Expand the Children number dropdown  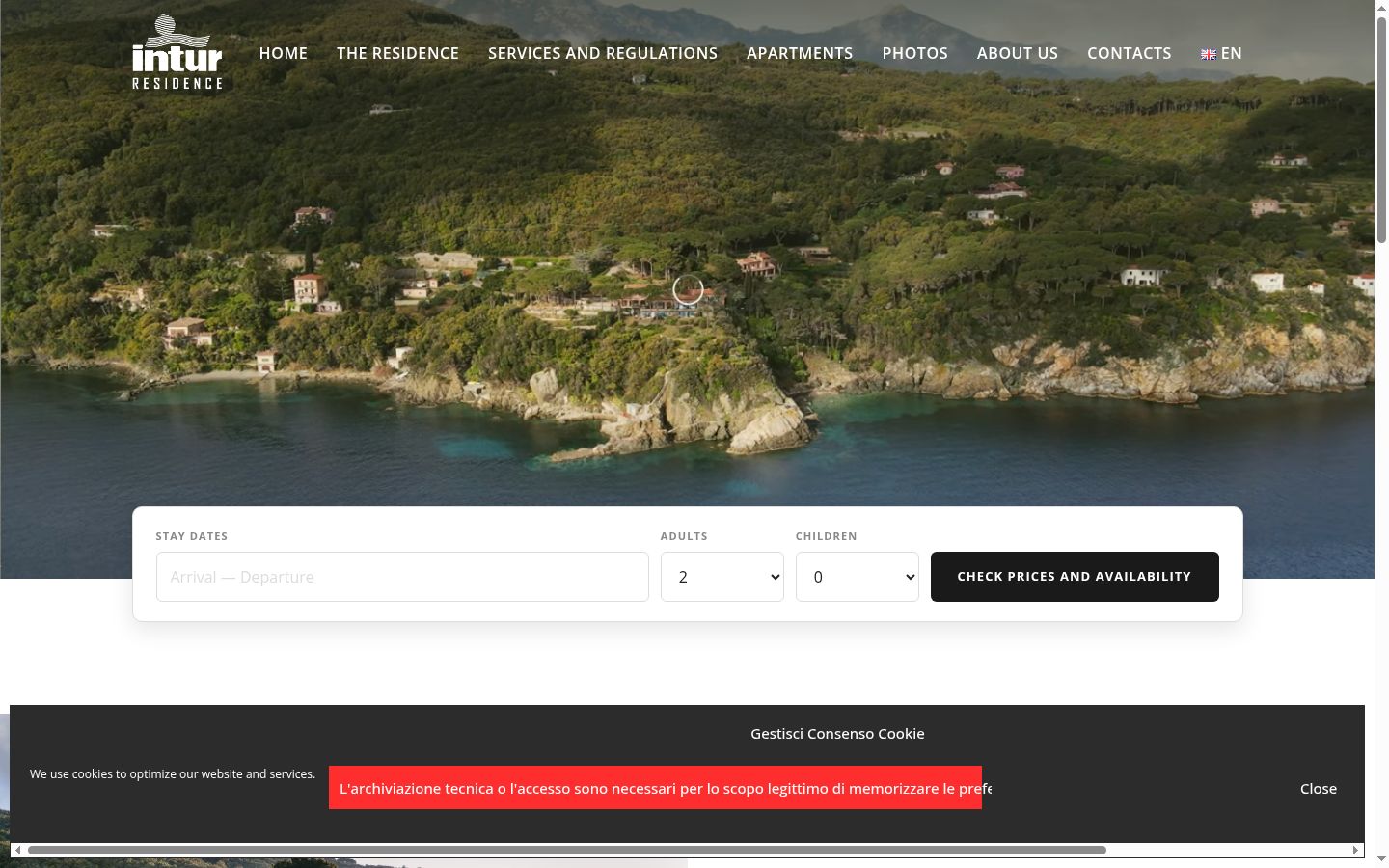[858, 577]
